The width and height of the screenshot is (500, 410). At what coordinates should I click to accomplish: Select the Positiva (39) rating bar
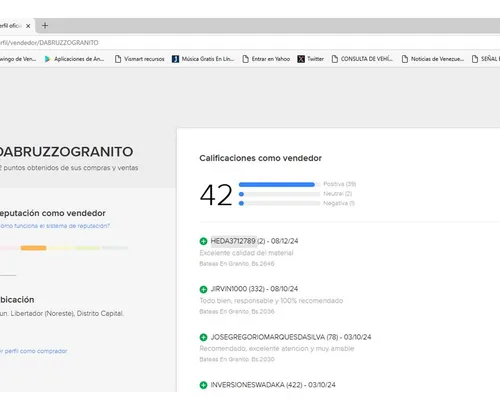point(279,184)
